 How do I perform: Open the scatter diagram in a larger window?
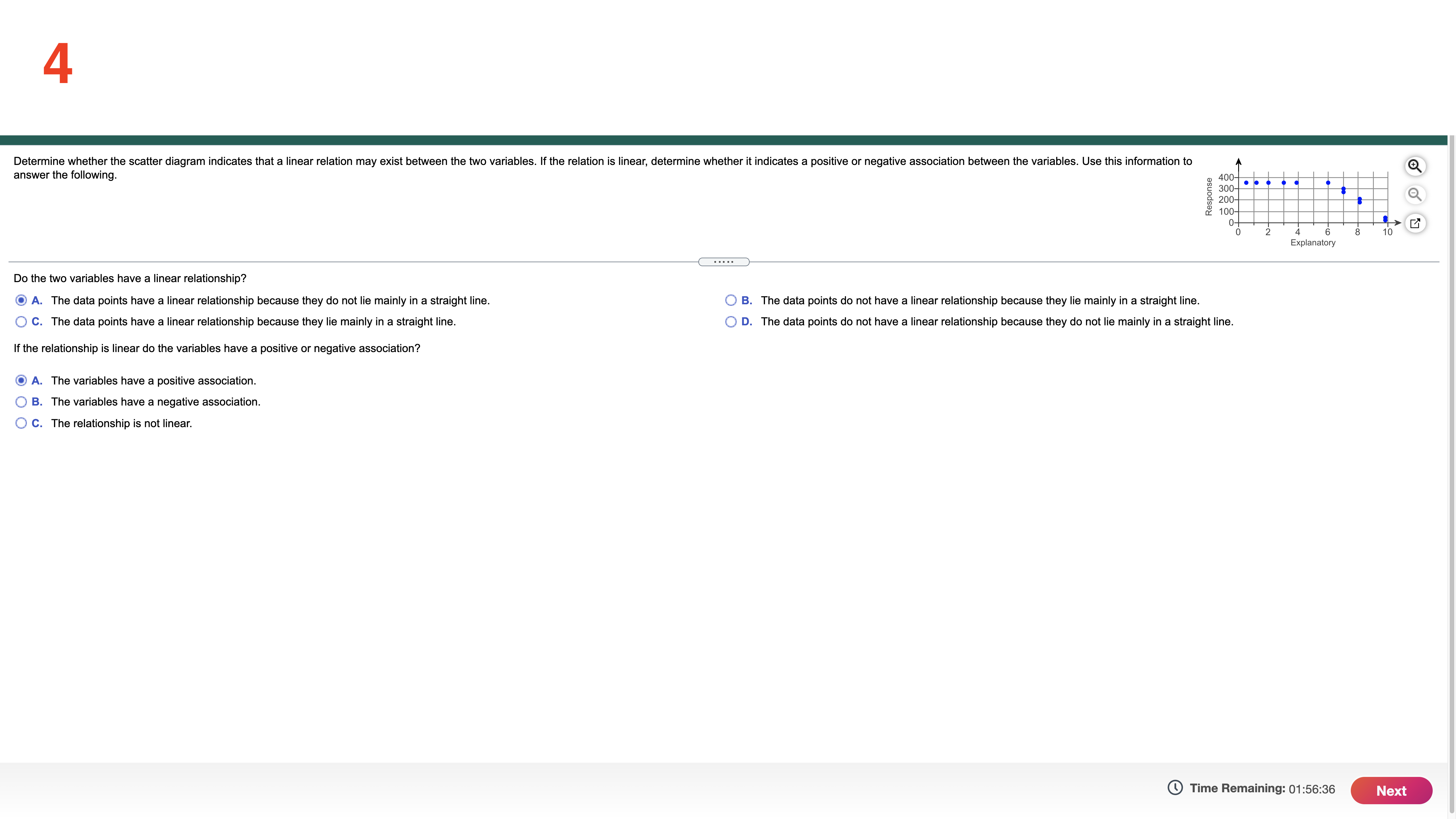click(x=1415, y=223)
